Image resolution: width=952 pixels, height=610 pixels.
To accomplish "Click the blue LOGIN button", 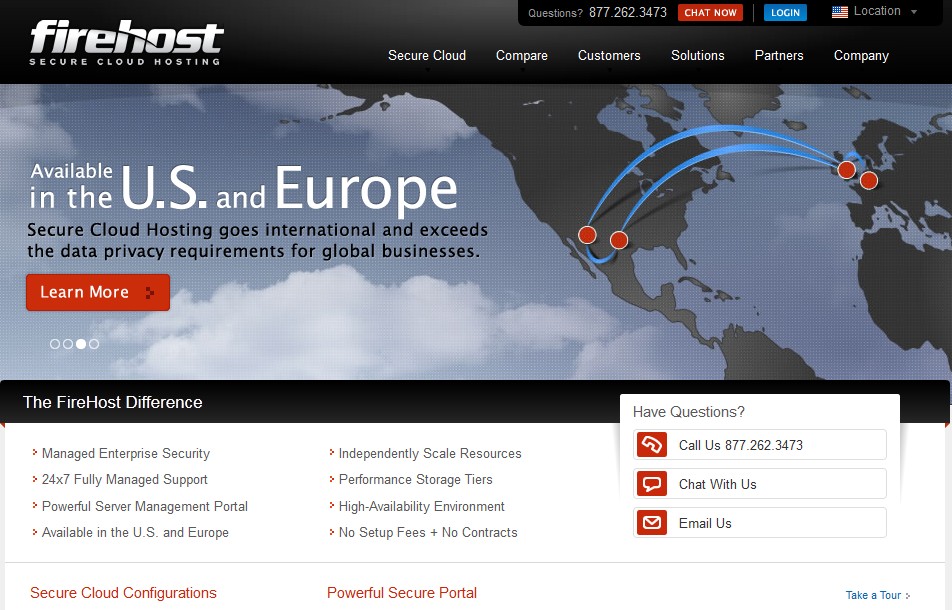I will [x=785, y=13].
